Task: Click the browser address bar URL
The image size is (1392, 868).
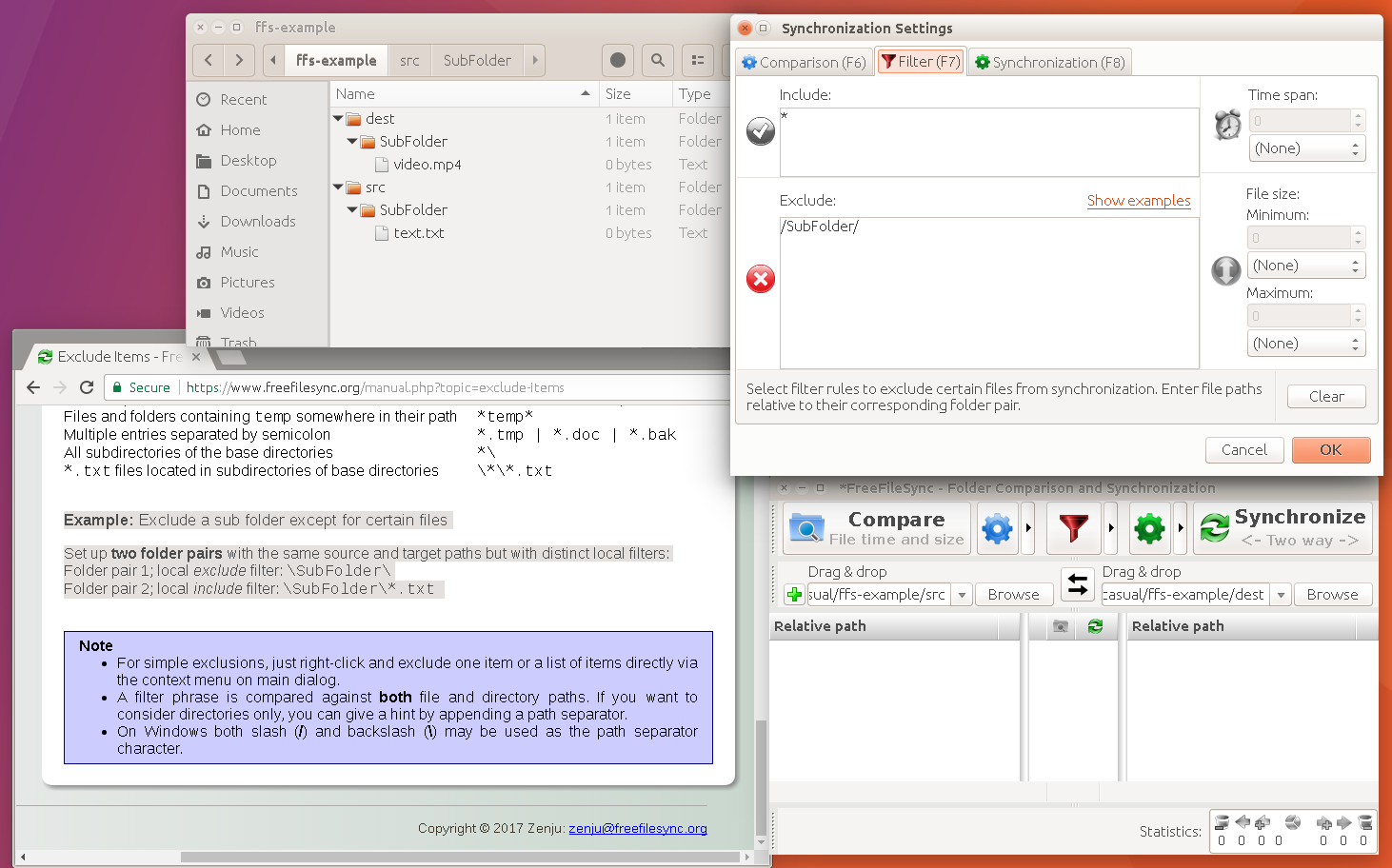Action: coord(375,387)
